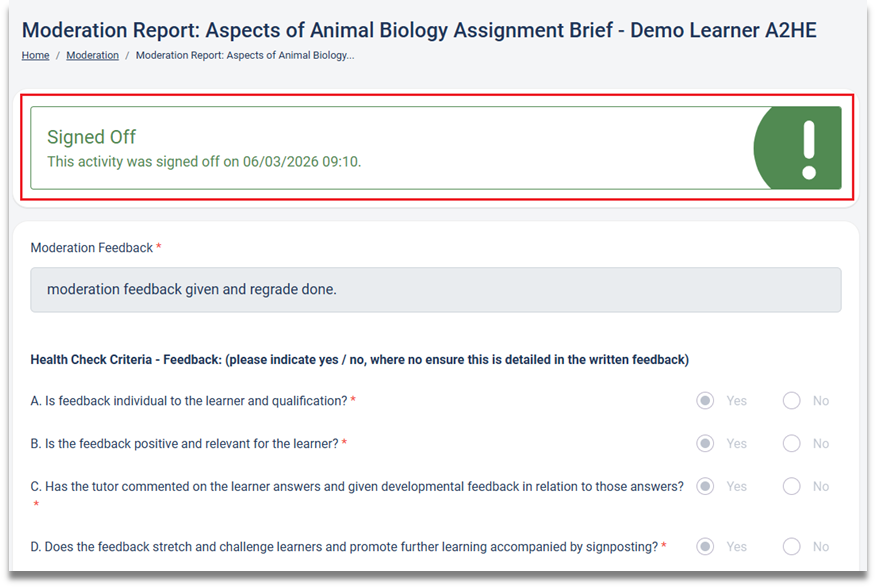Choose Yes for question B positive feedback
Viewport: 876px width, 588px height.
pyautogui.click(x=705, y=443)
